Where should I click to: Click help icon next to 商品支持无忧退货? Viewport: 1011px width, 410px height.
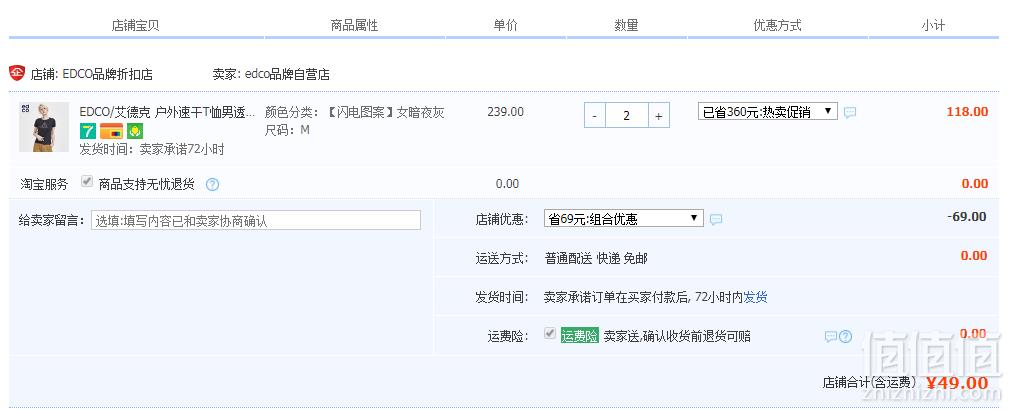[x=213, y=184]
